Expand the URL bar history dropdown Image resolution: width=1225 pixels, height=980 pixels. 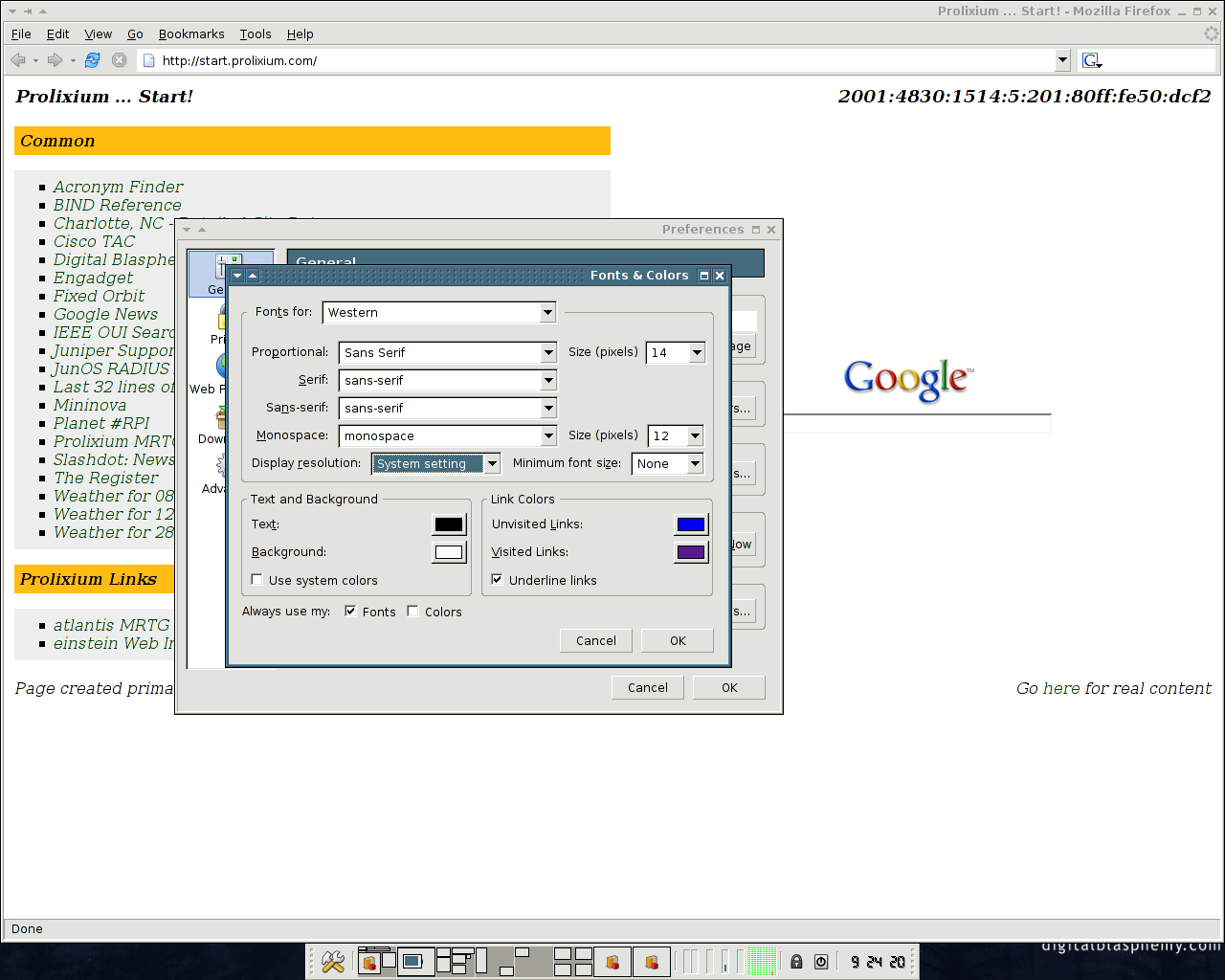[1062, 60]
